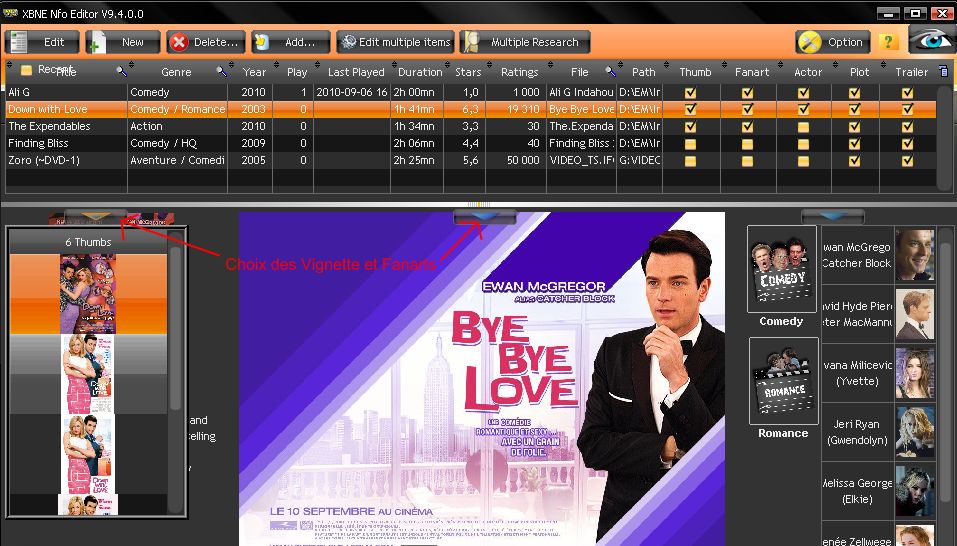Image resolution: width=957 pixels, height=546 pixels.
Task: Open the Option settings button
Action: 832,42
